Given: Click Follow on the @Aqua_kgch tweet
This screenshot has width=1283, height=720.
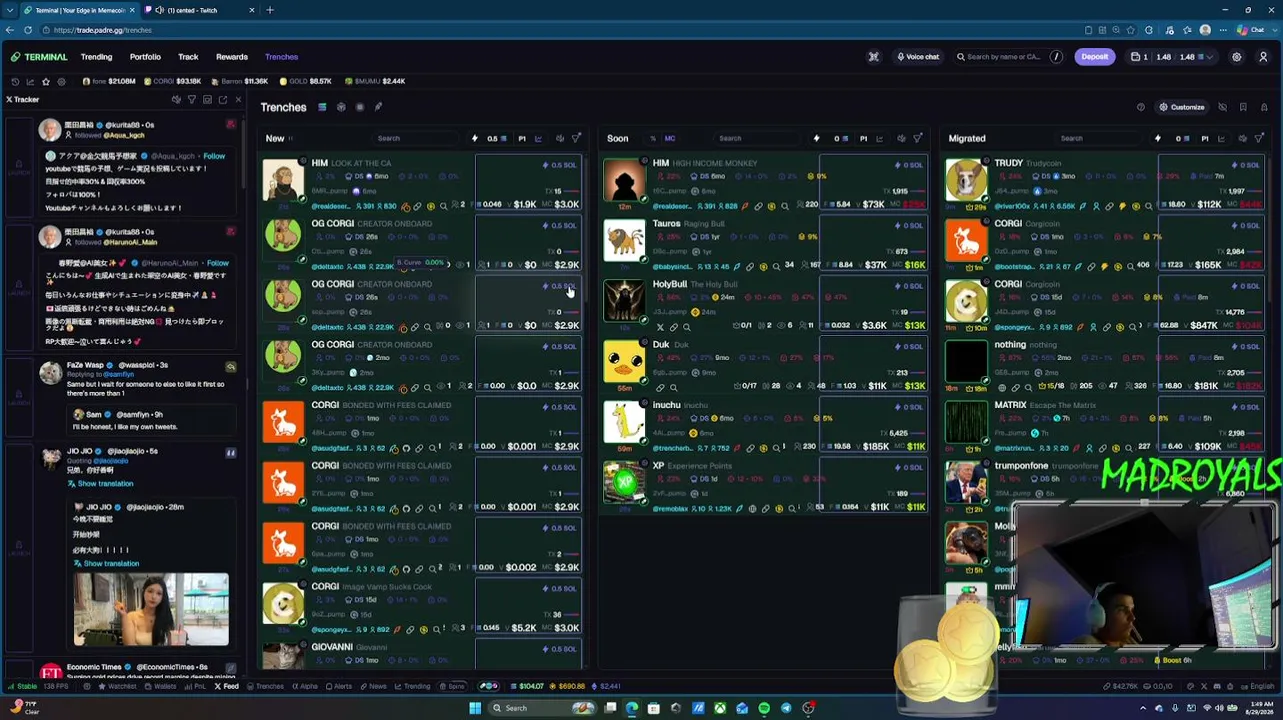Looking at the screenshot, I should (x=214, y=156).
